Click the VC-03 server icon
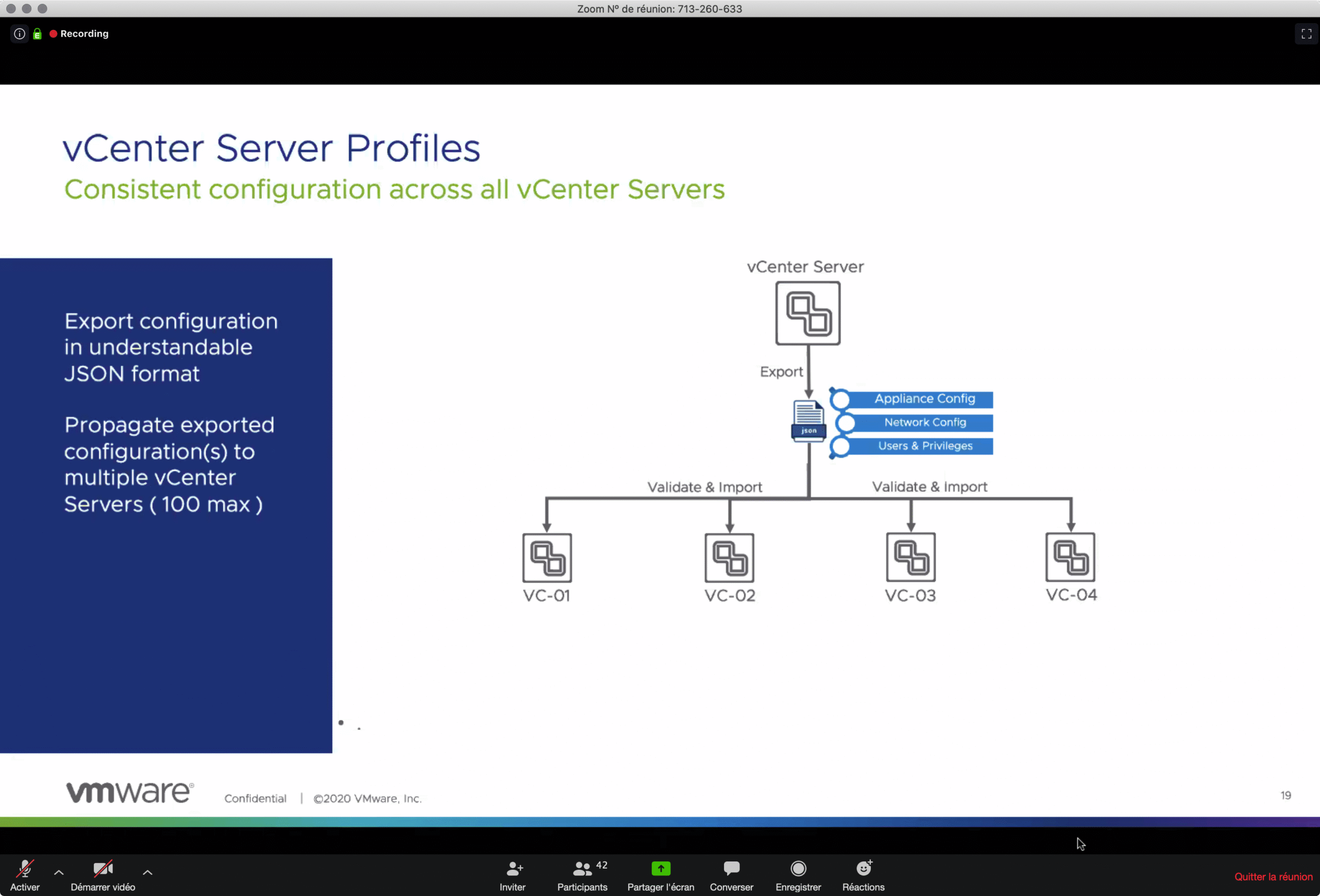 pyautogui.click(x=910, y=557)
